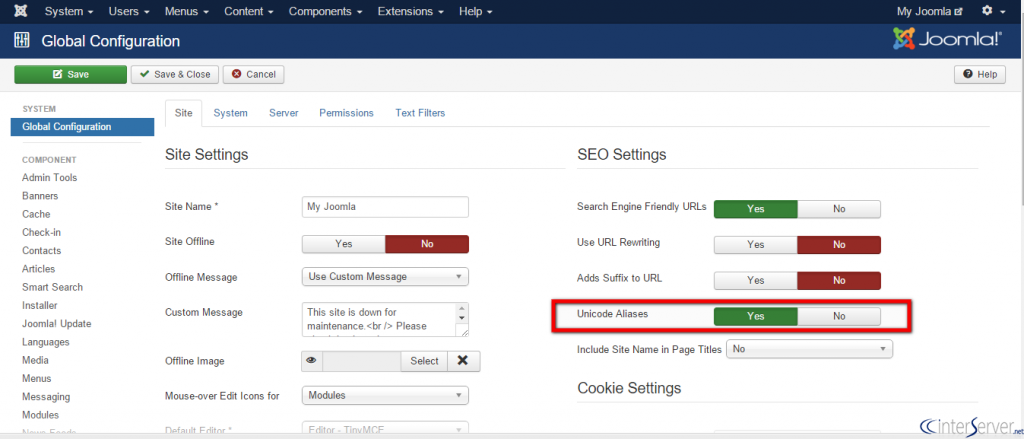Open Mouse-over Edit Icons dropdown
1024x439 pixels.
[385, 396]
